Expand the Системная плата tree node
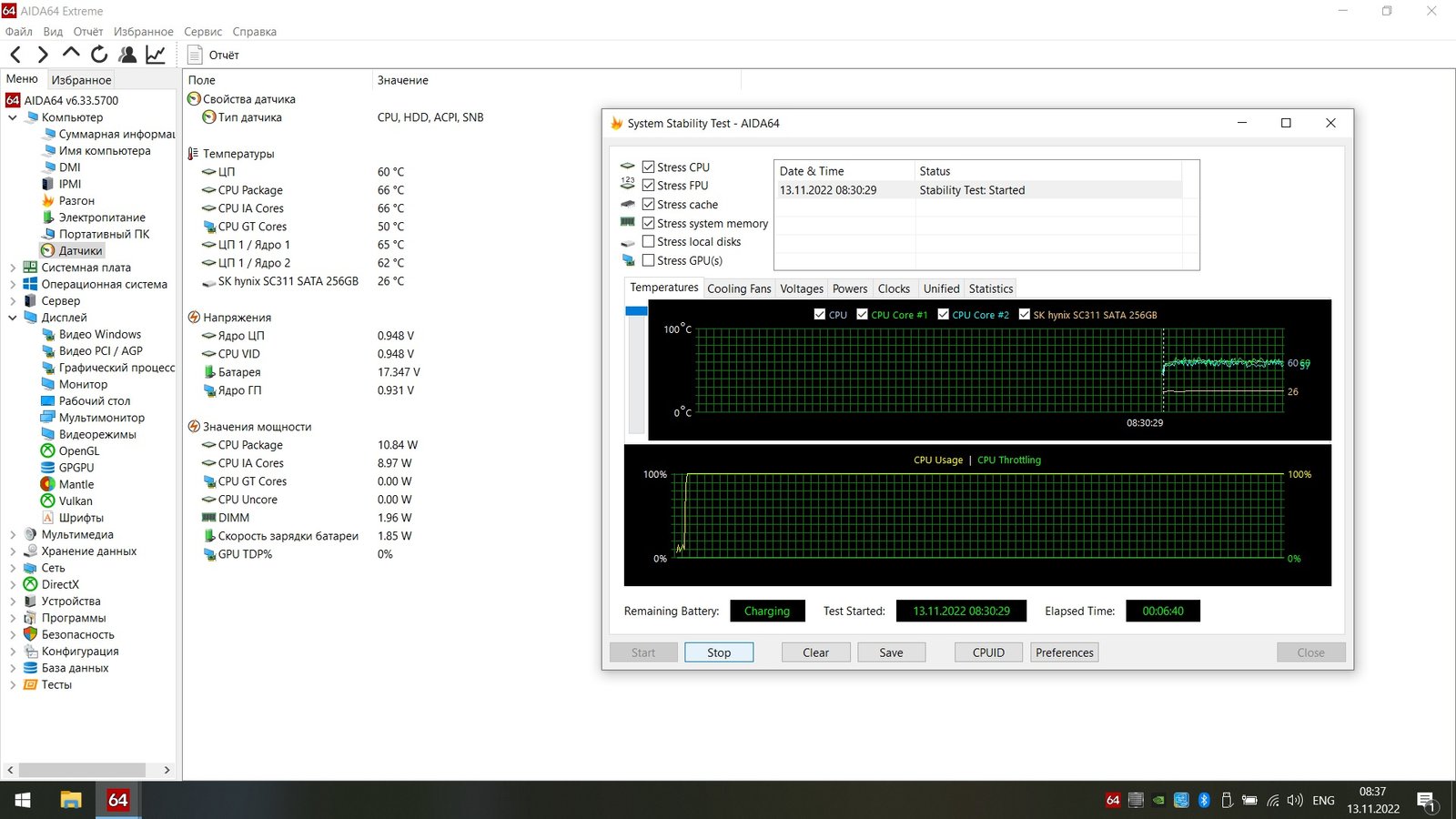The height and width of the screenshot is (819, 1456). [13, 268]
